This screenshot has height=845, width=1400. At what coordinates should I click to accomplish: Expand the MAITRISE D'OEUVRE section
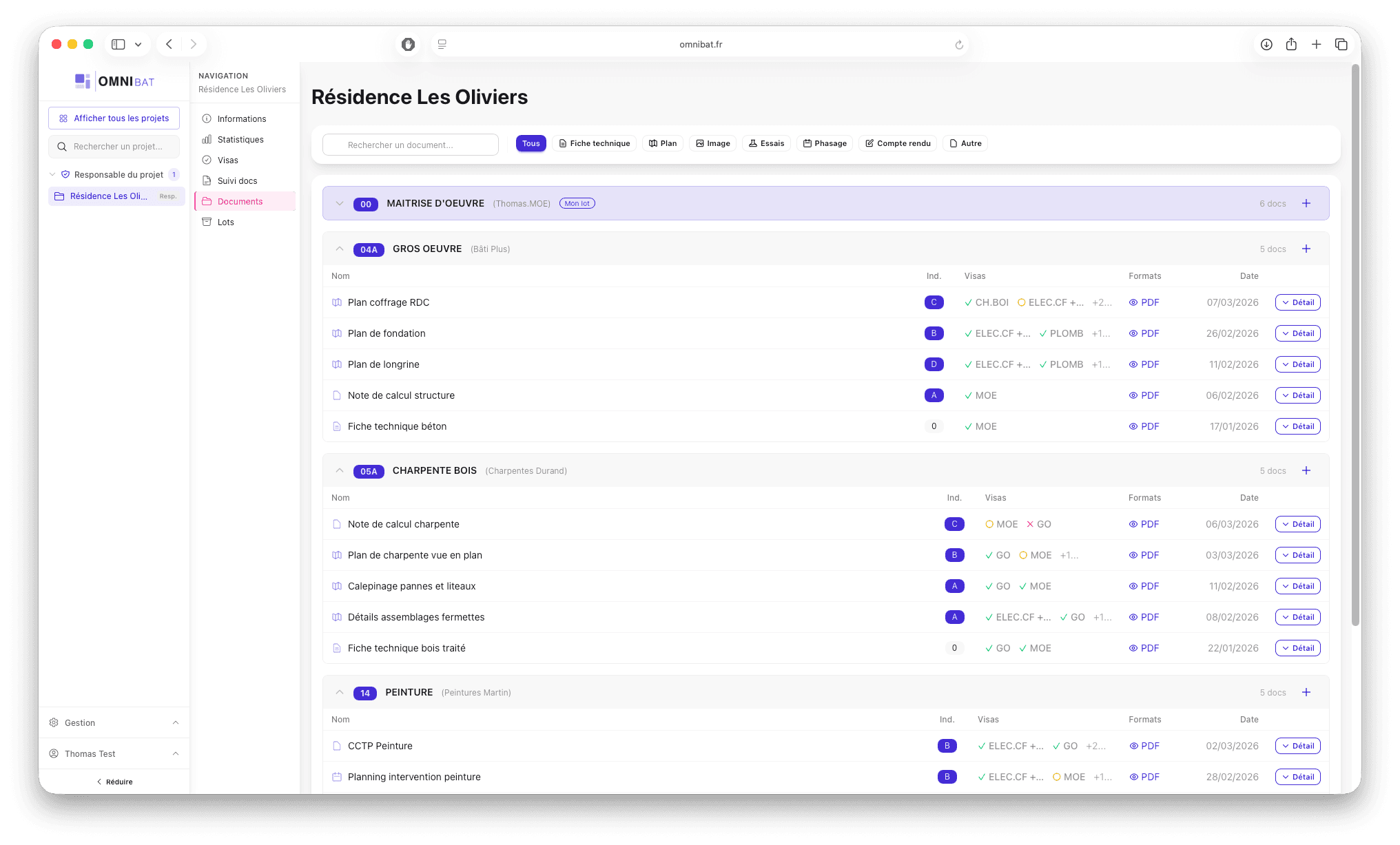339,203
